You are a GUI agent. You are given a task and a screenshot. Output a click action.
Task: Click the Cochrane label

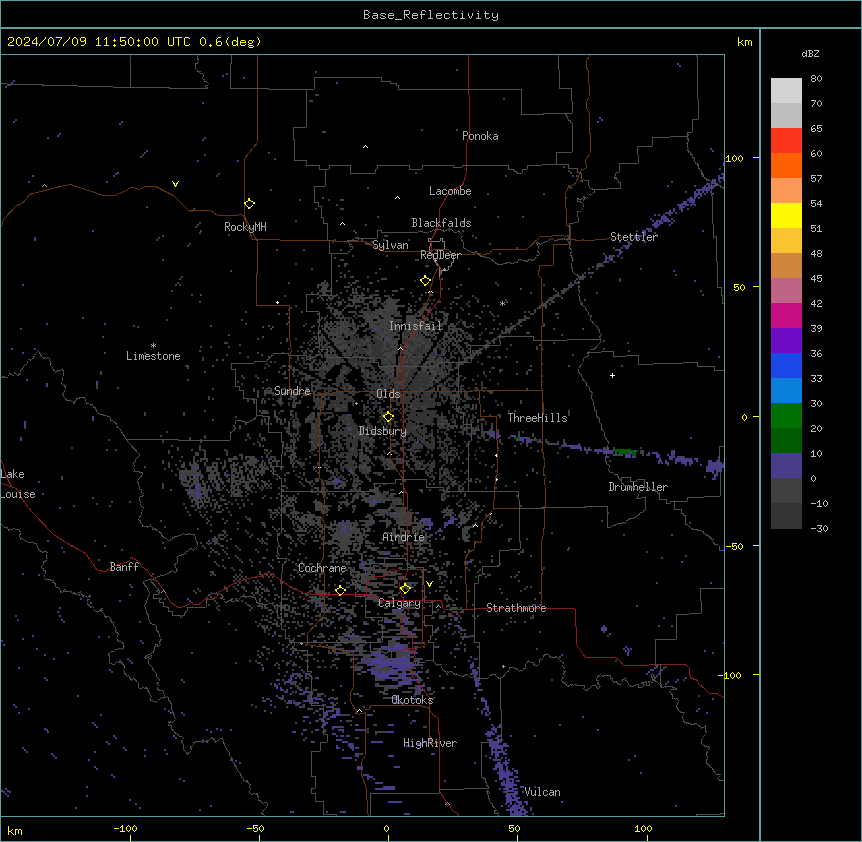(x=322, y=568)
